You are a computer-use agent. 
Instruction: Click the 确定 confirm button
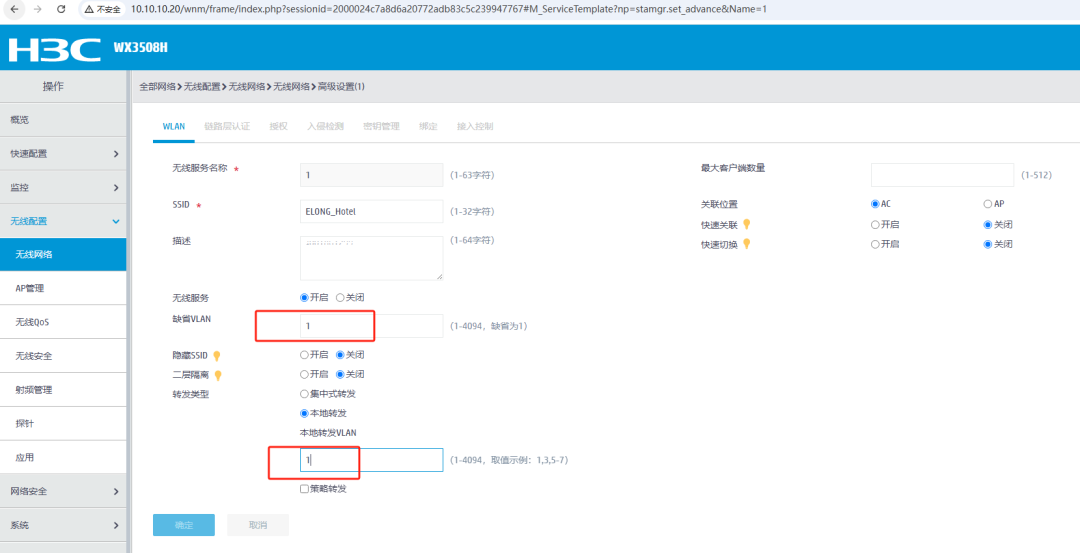pyautogui.click(x=184, y=525)
